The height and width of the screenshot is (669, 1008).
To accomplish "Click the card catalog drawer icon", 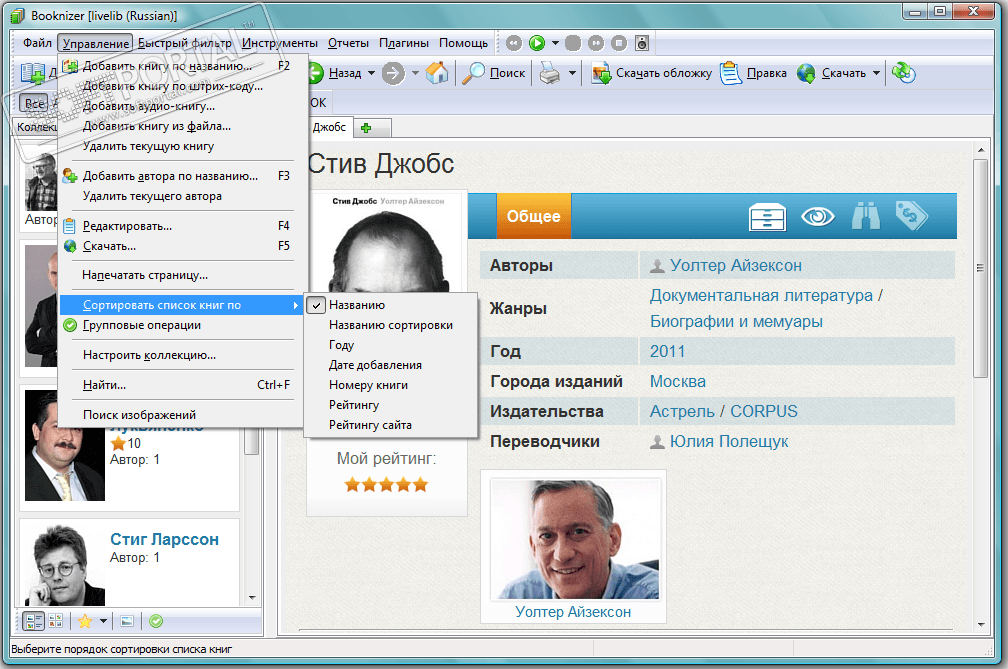I will [767, 217].
